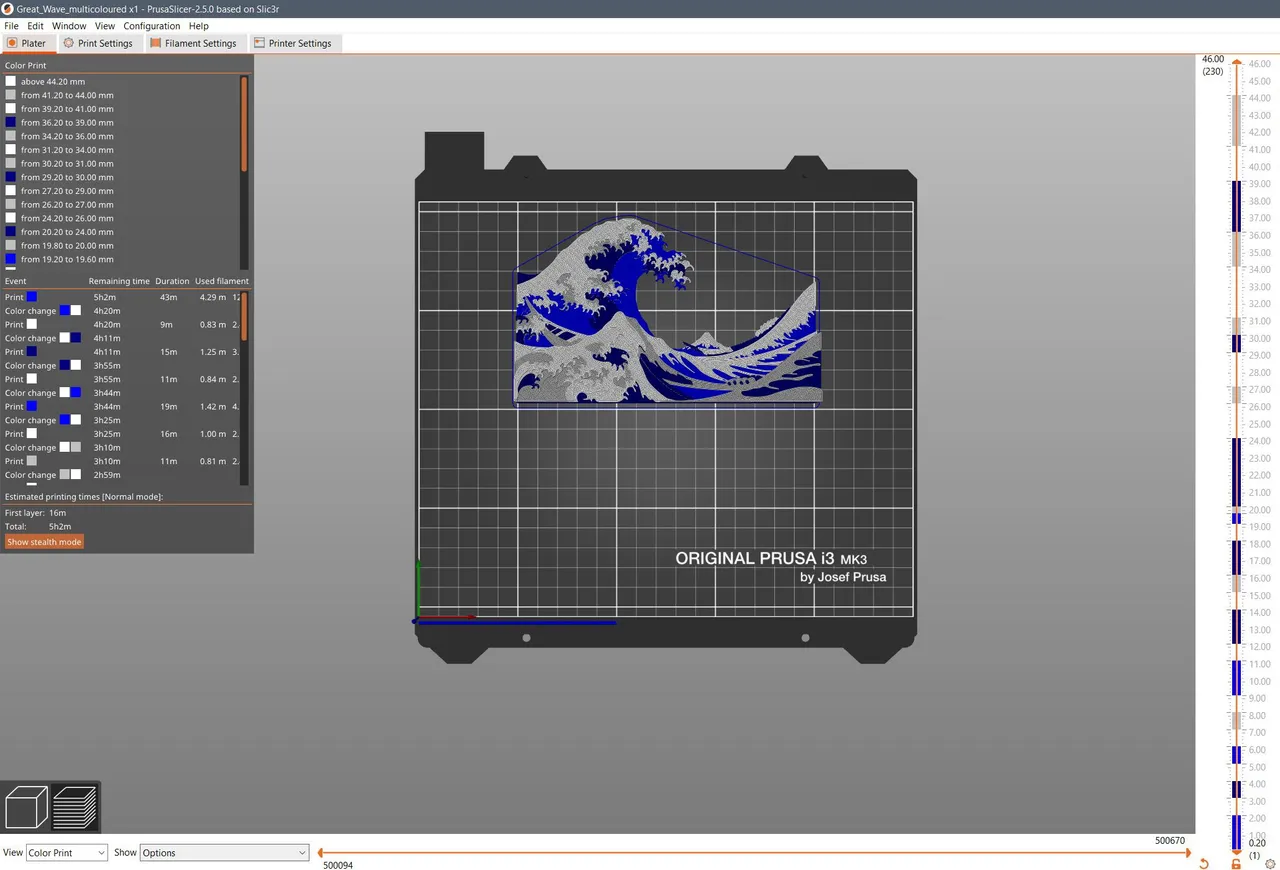
Task: Open the Window menu
Action: [69, 26]
